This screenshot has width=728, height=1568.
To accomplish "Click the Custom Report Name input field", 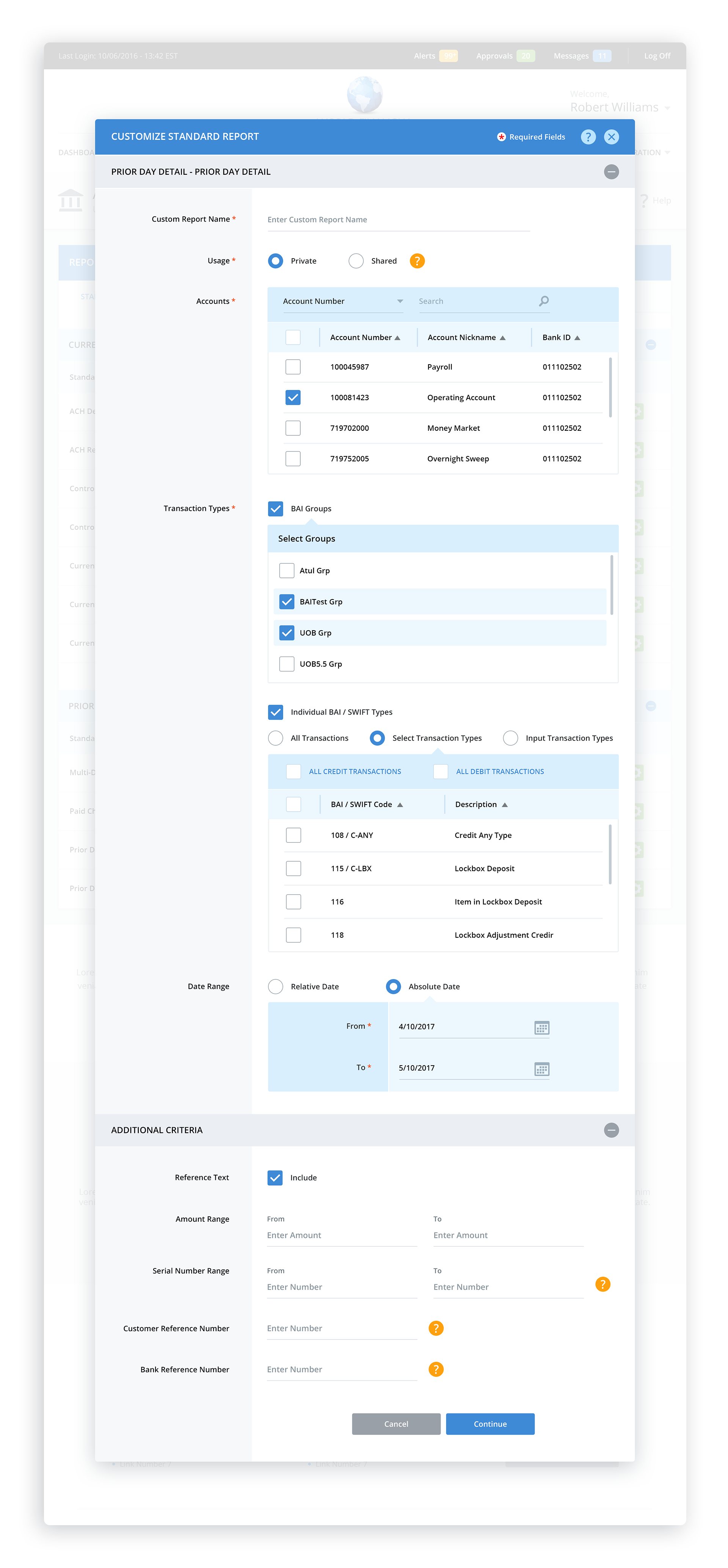I will (x=399, y=220).
